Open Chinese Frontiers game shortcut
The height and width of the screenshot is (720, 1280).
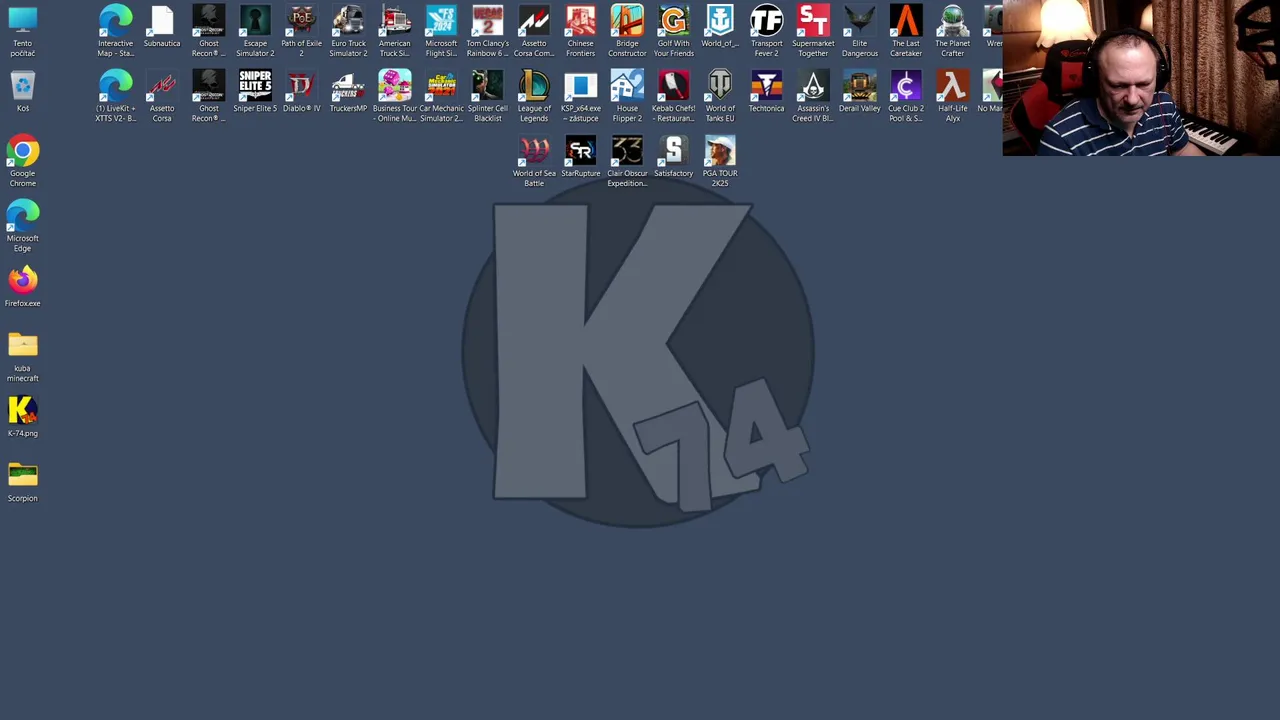click(x=580, y=30)
